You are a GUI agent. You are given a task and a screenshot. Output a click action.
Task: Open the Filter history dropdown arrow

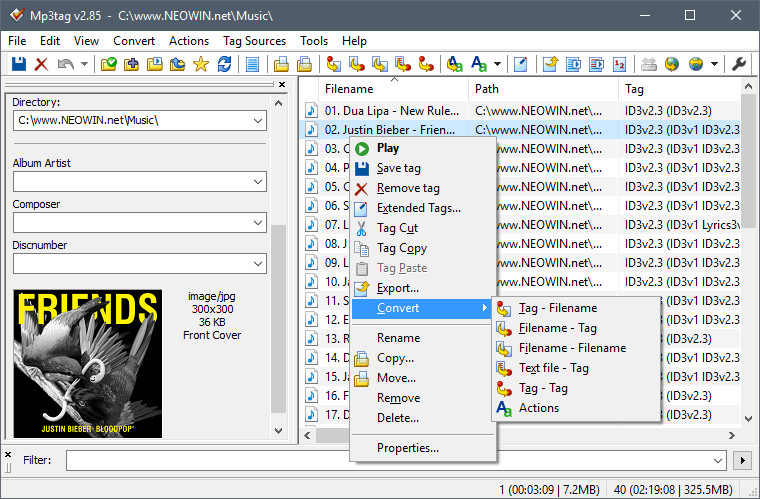tap(718, 460)
